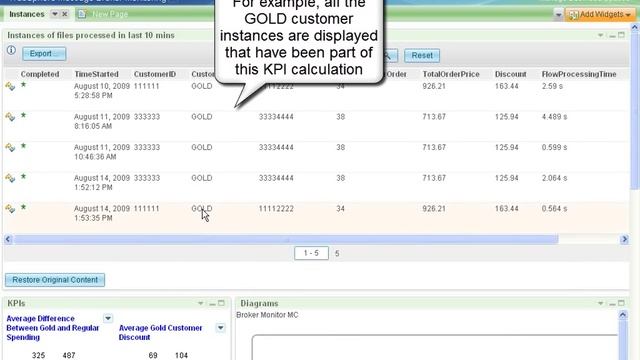
Task: Click the 2.064 s processing time cell
Action: pyautogui.click(x=554, y=178)
